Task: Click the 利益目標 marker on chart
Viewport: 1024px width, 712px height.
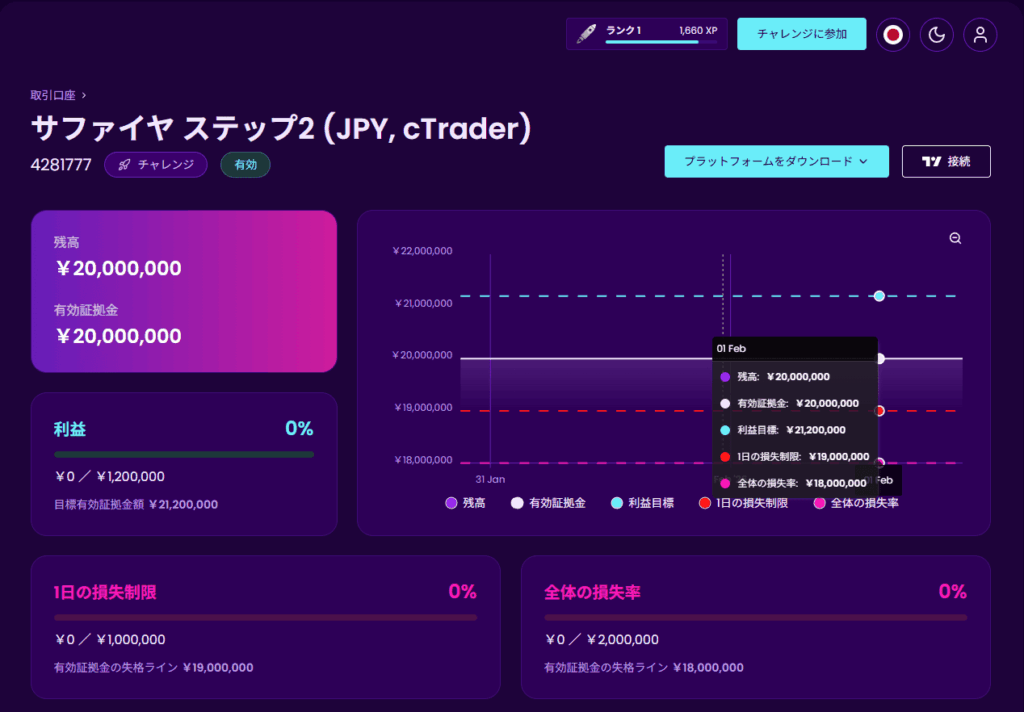Action: [x=879, y=296]
